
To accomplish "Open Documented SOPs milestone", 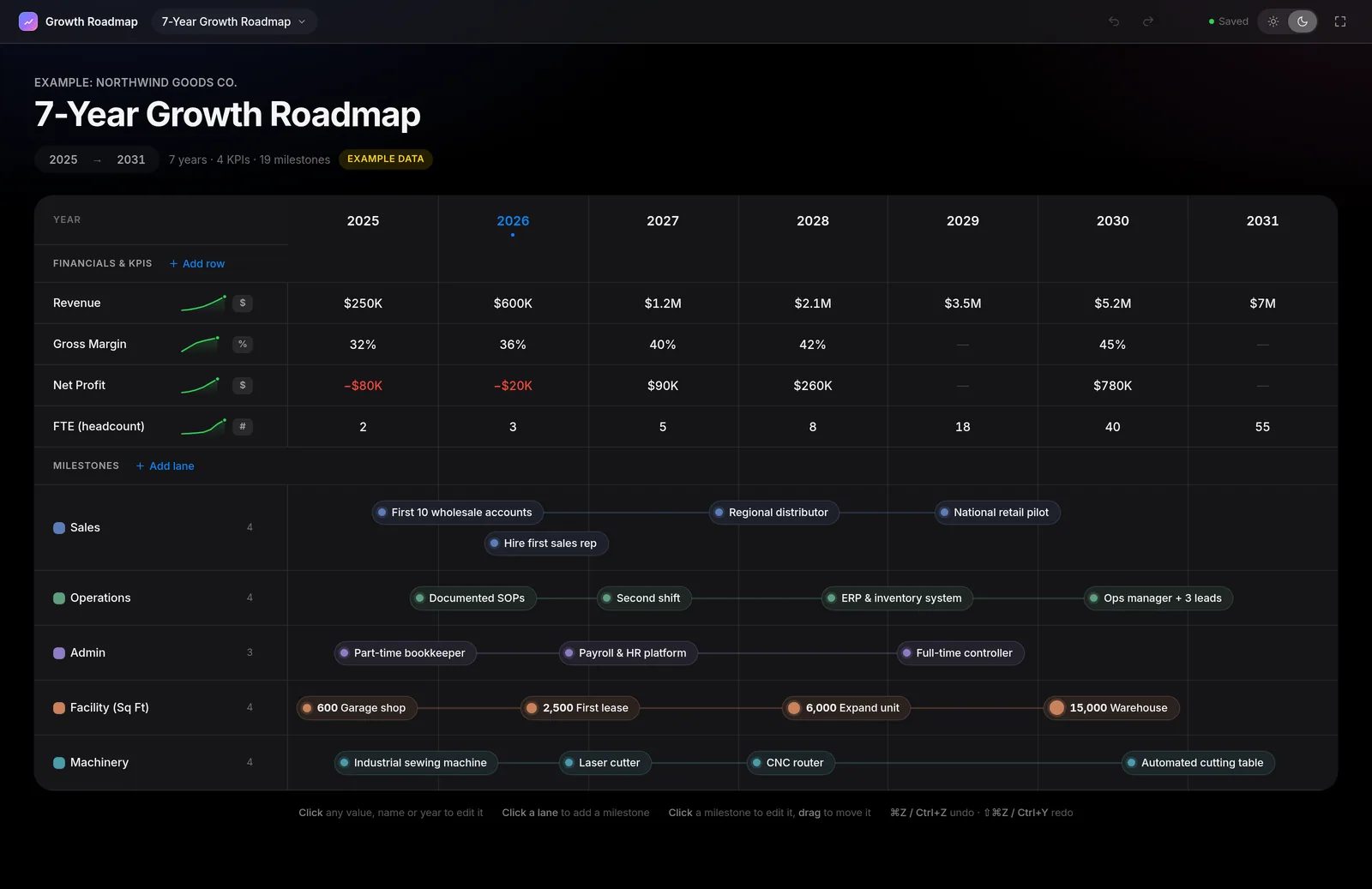I will 473,598.
